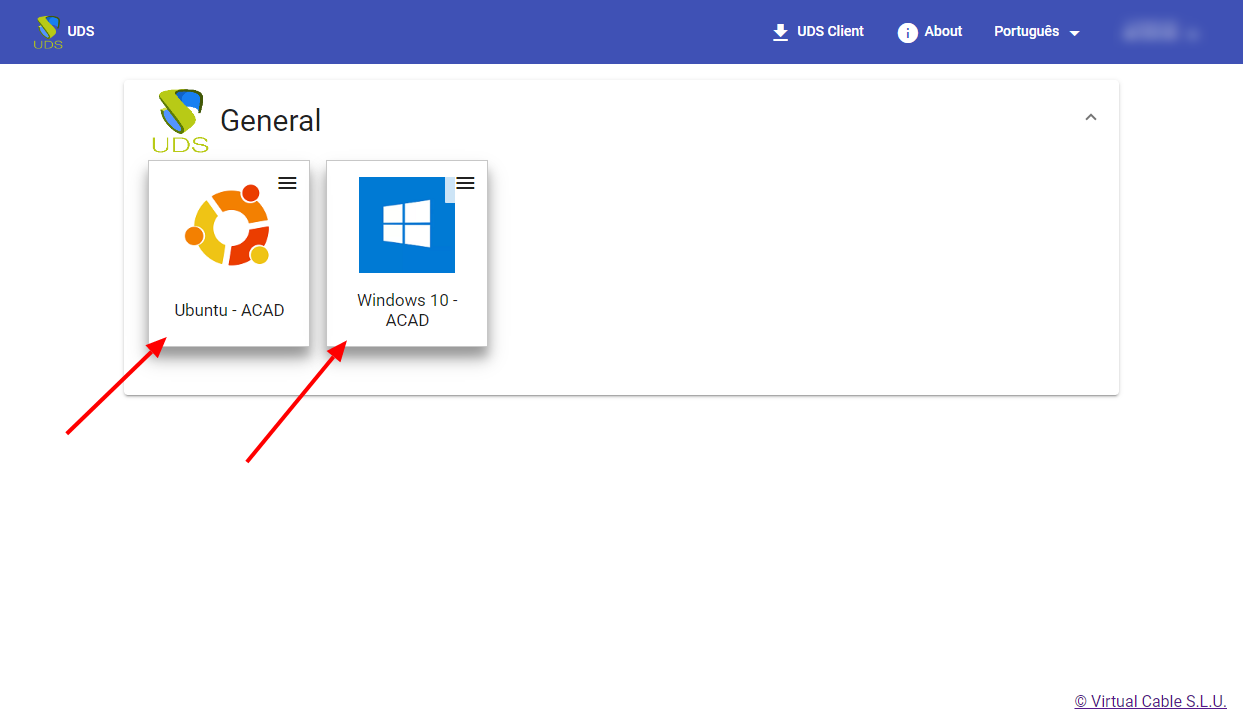Viewport: 1243px width, 724px height.
Task: Select the Ubuntu - ACAD label
Action: [x=229, y=310]
